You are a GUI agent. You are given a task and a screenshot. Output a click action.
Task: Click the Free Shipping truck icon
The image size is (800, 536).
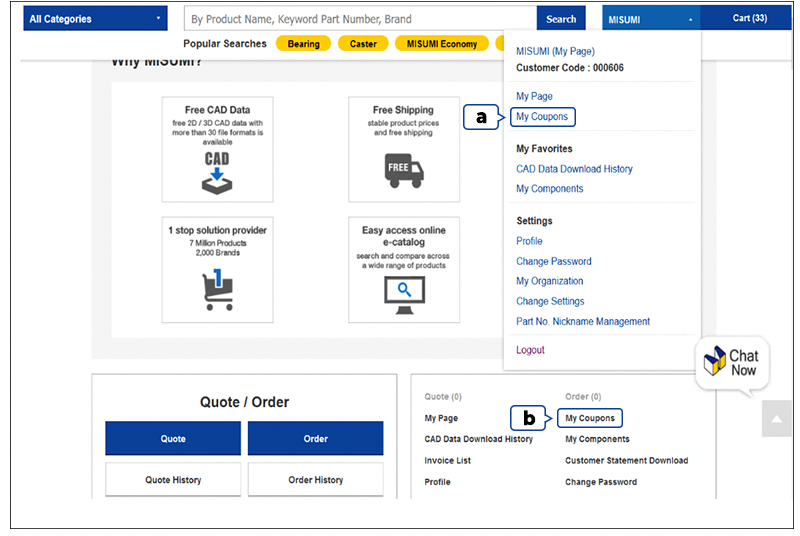click(x=404, y=169)
